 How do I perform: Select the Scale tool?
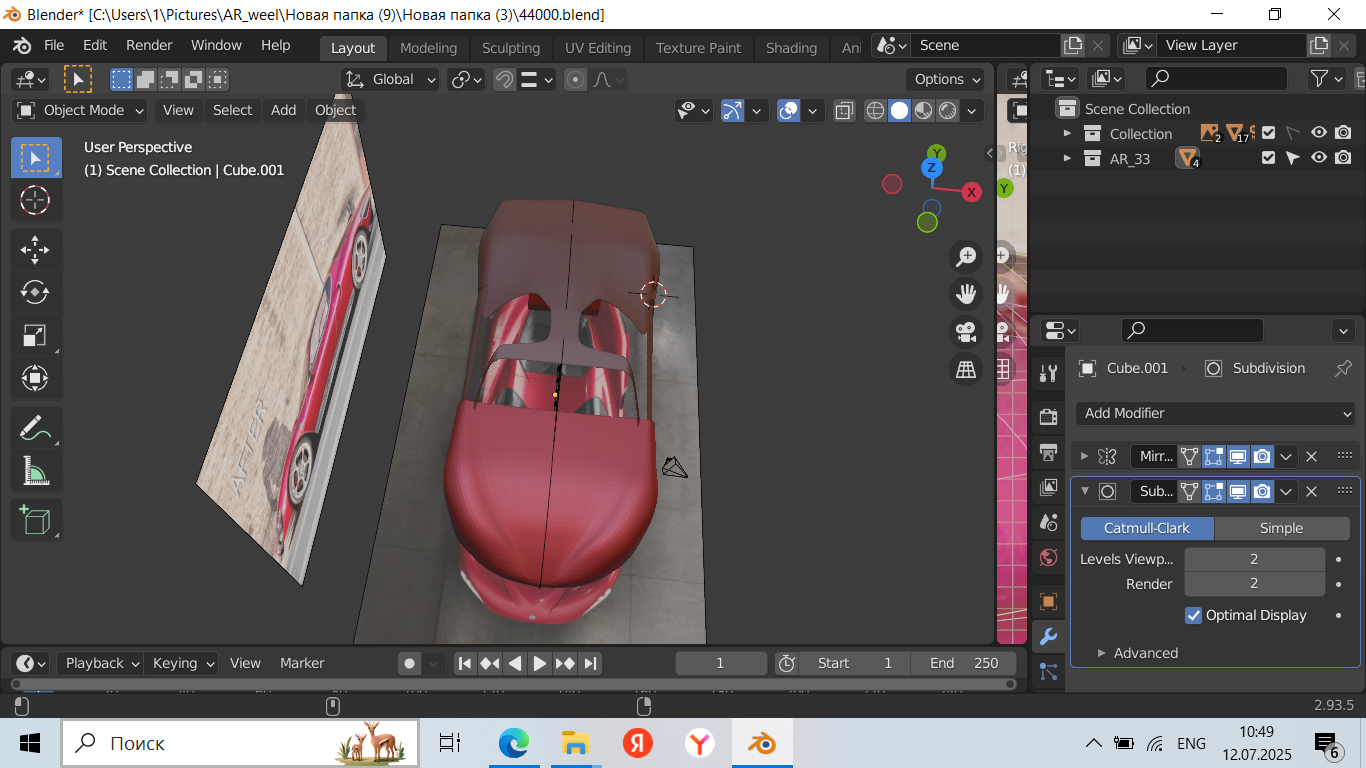coord(35,335)
